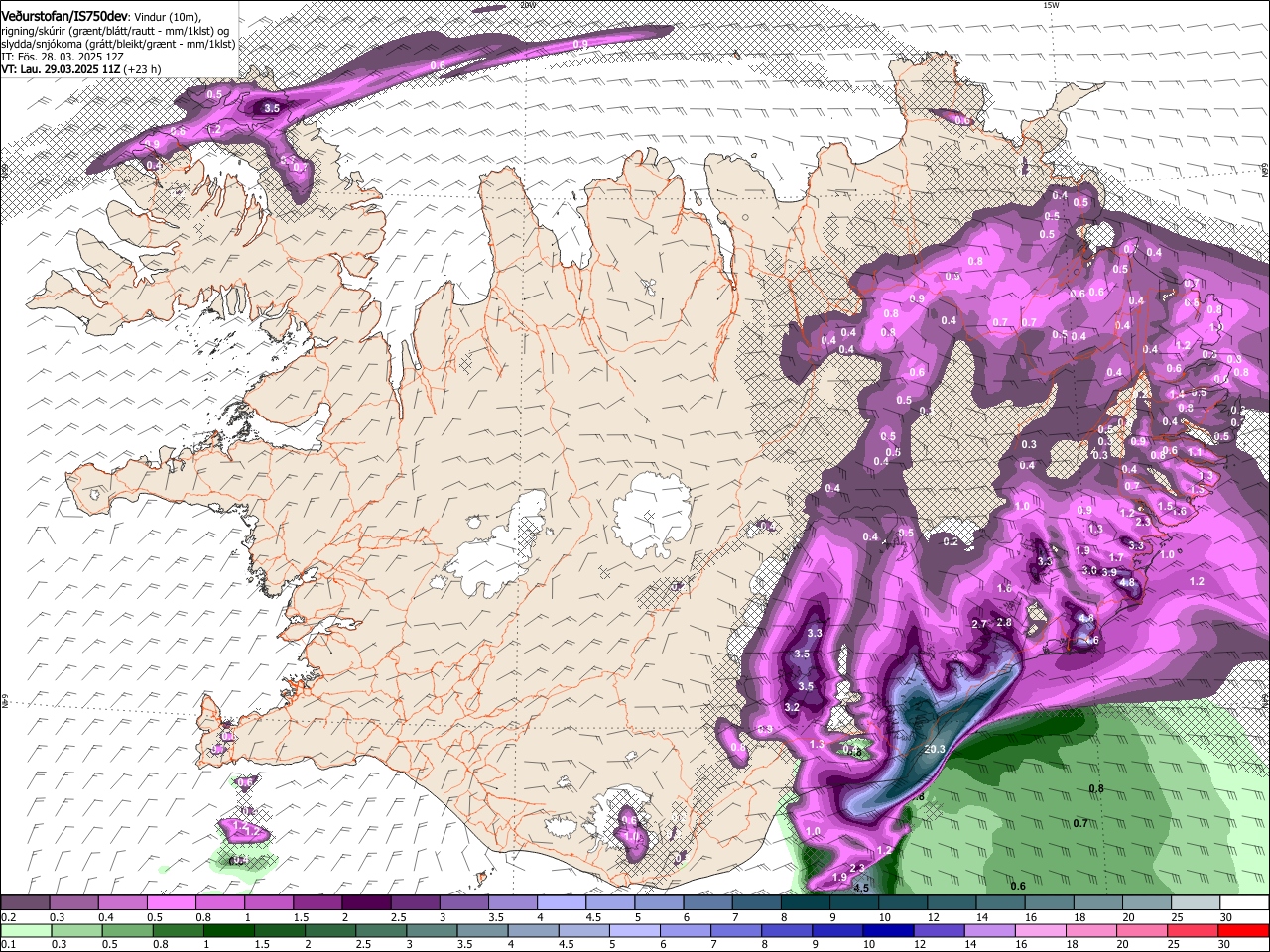Viewport: 1270px width, 952px height.
Task: Click the VT: Lau. 29.03.2025 11Z text
Action: 62,69
